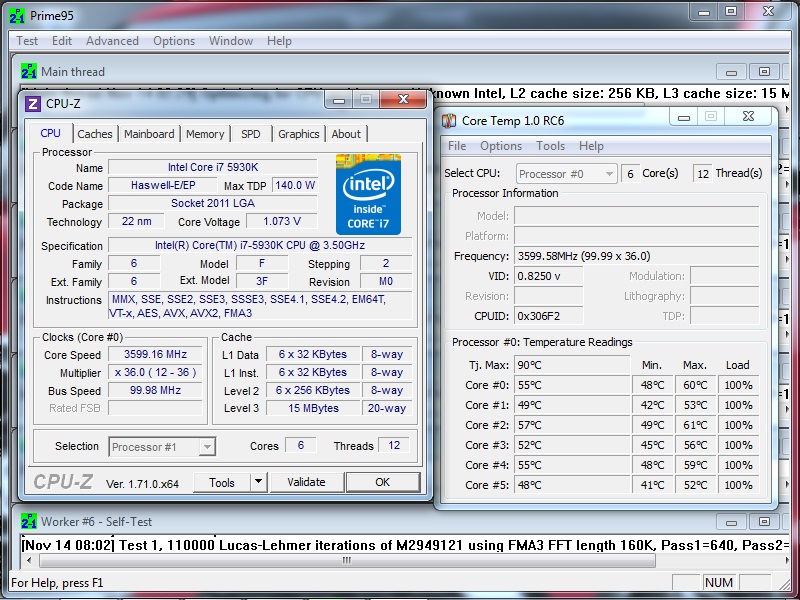800x600 pixels.
Task: Click the Prime95 title bar icon
Action: coord(17,15)
